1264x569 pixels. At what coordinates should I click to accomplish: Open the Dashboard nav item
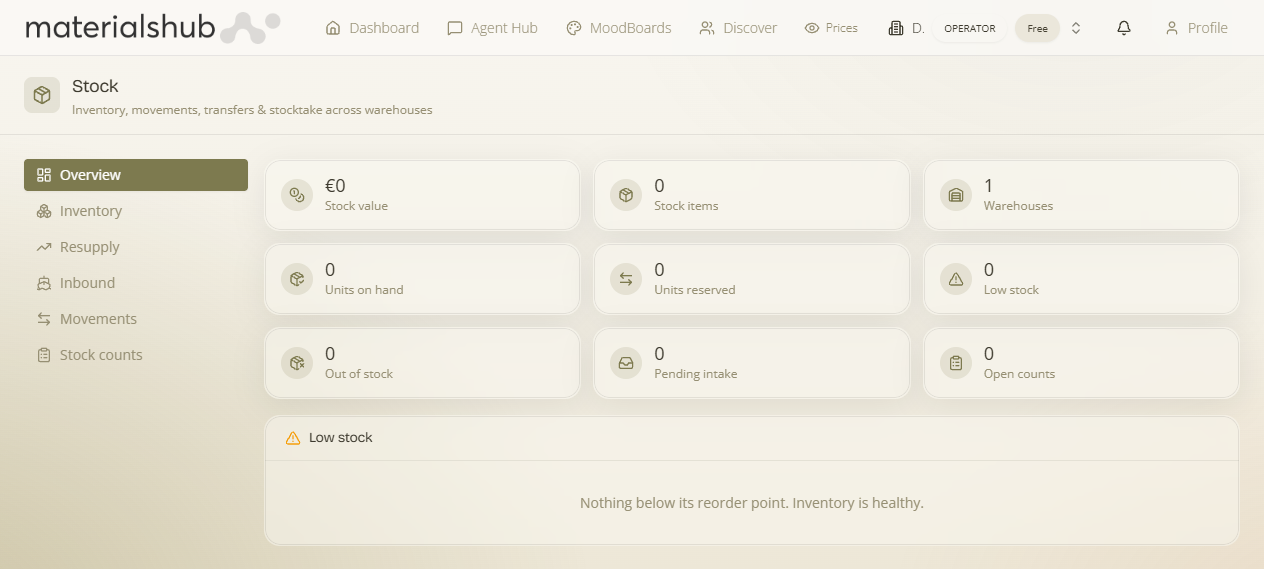372,28
